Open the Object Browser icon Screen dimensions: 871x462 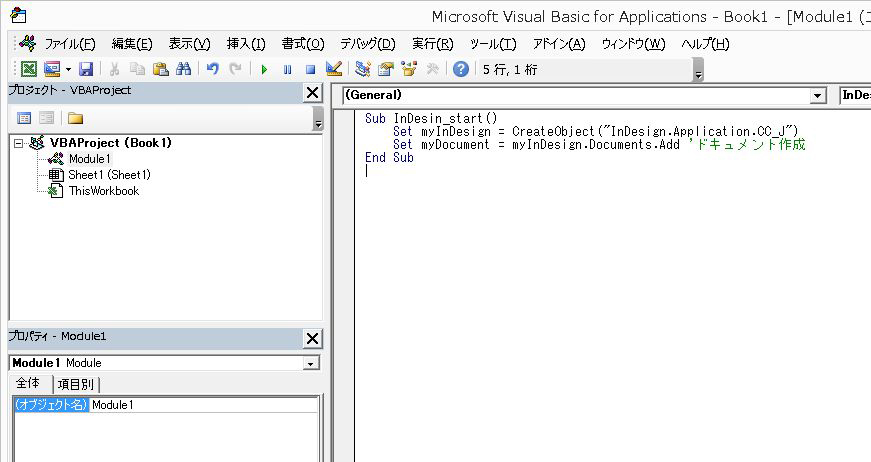click(409, 69)
